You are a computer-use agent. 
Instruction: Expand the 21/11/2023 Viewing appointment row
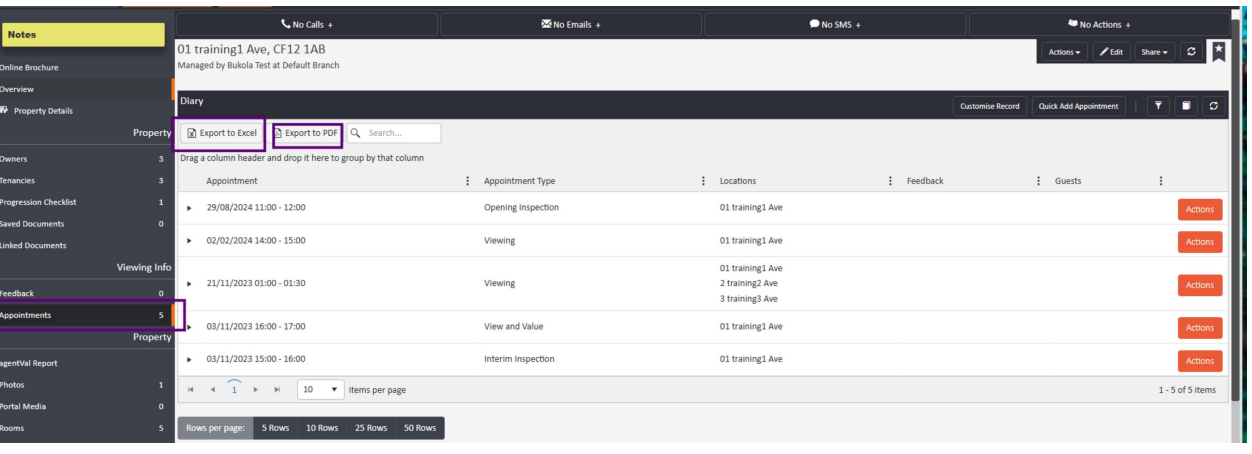pyautogui.click(x=189, y=283)
